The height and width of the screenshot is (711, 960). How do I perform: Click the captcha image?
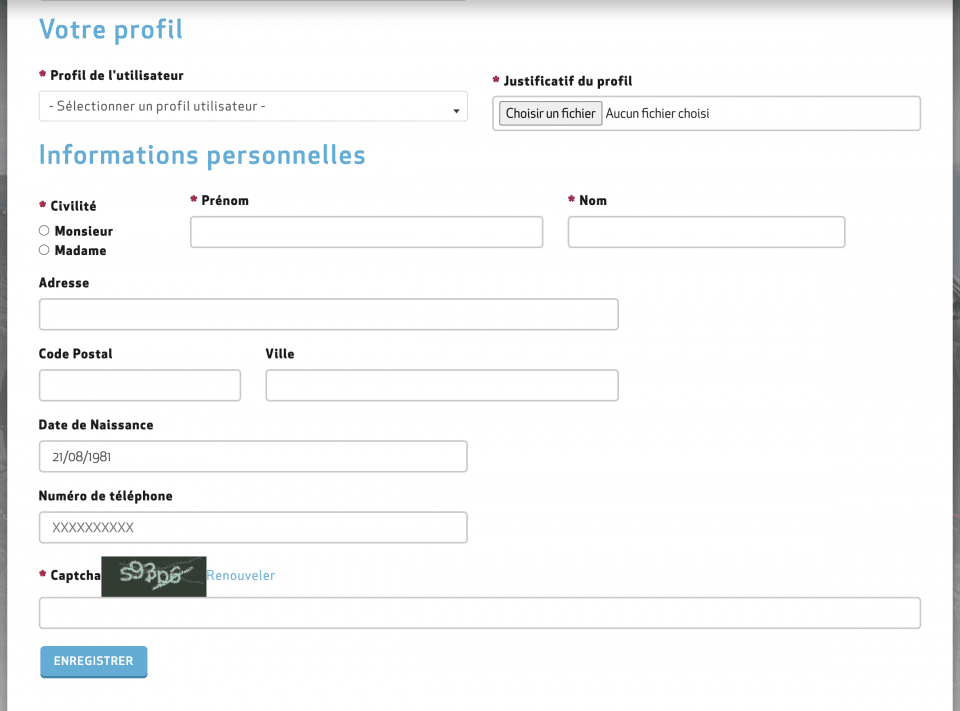154,575
